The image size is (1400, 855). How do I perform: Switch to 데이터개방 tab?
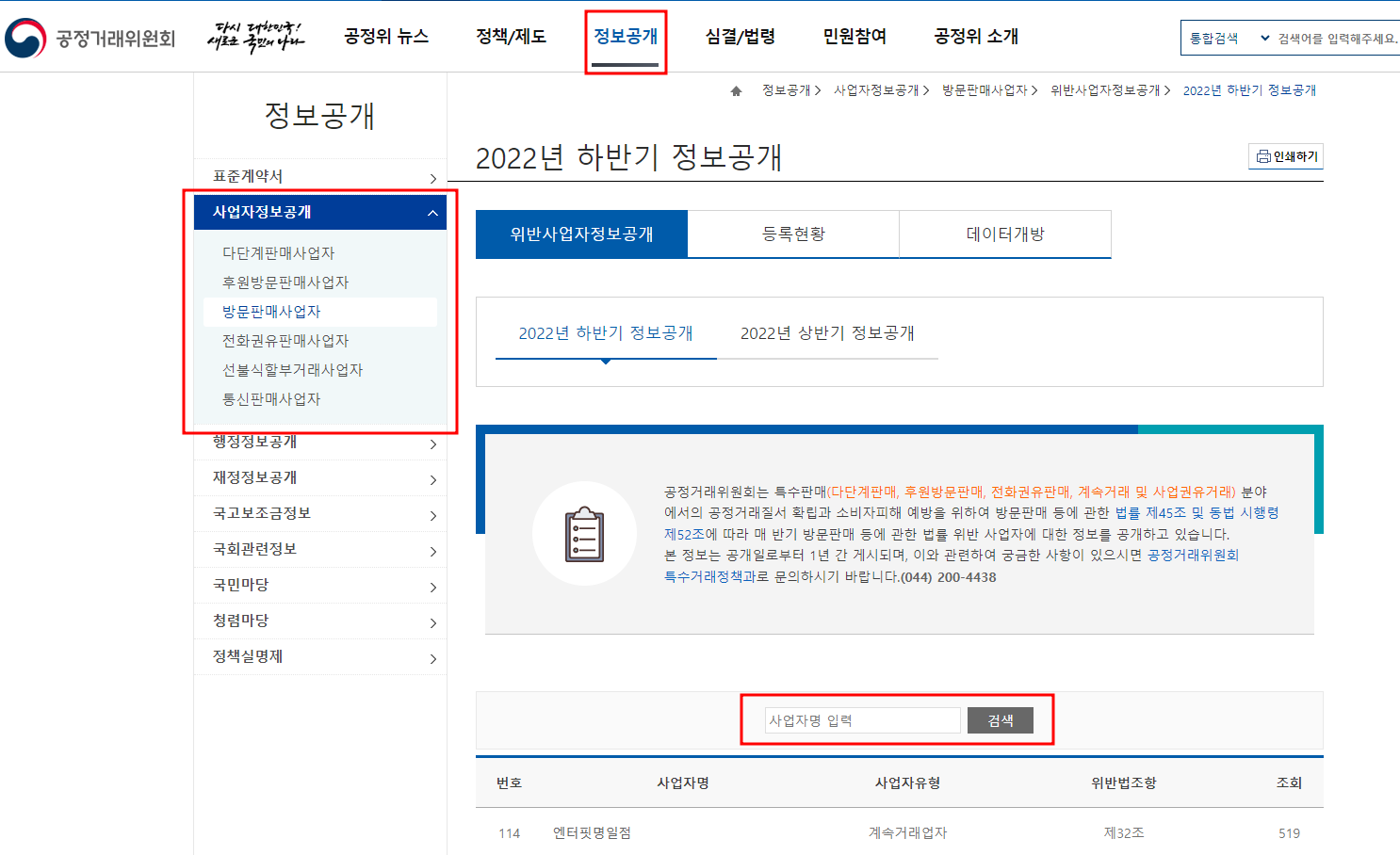[x=1005, y=234]
